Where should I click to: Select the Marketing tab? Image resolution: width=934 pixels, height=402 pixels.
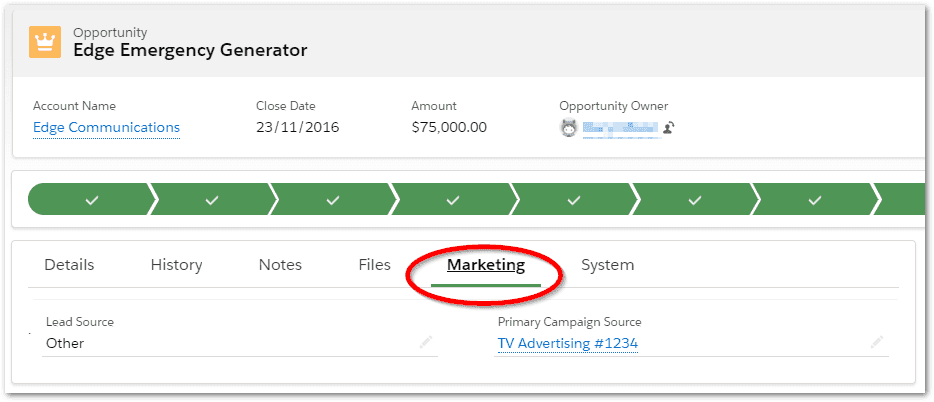[485, 265]
